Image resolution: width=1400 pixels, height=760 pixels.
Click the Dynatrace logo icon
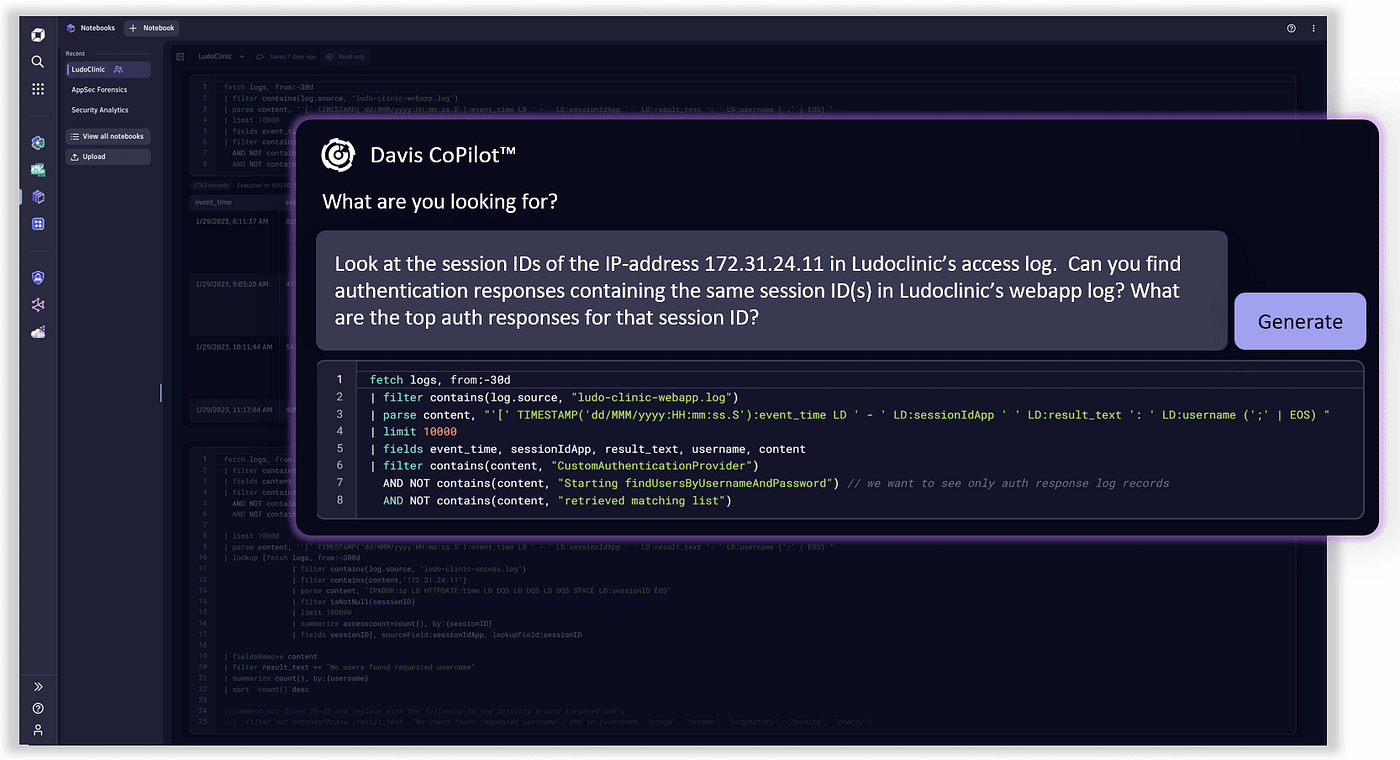(38, 35)
